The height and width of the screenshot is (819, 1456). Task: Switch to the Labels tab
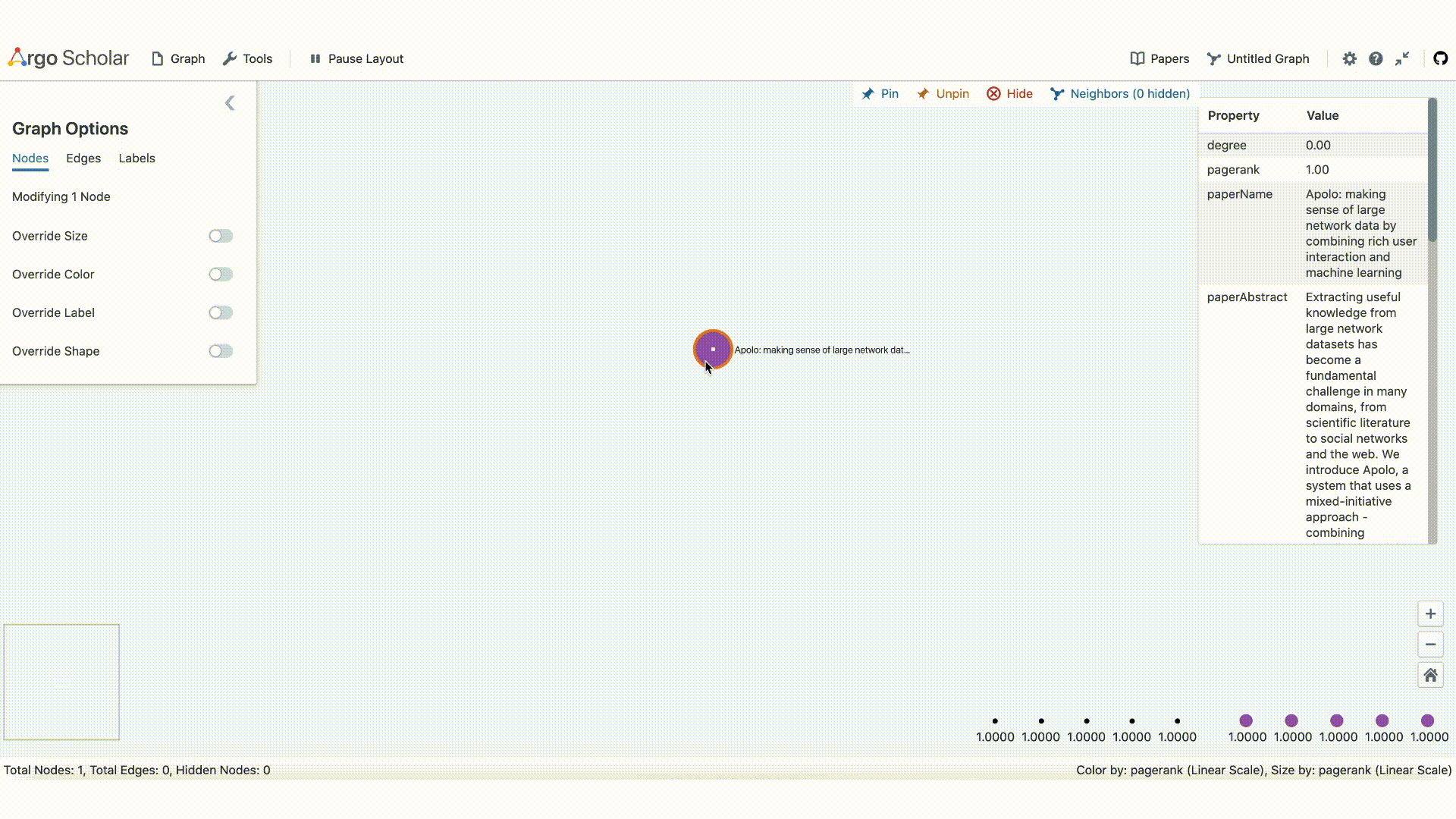(136, 158)
